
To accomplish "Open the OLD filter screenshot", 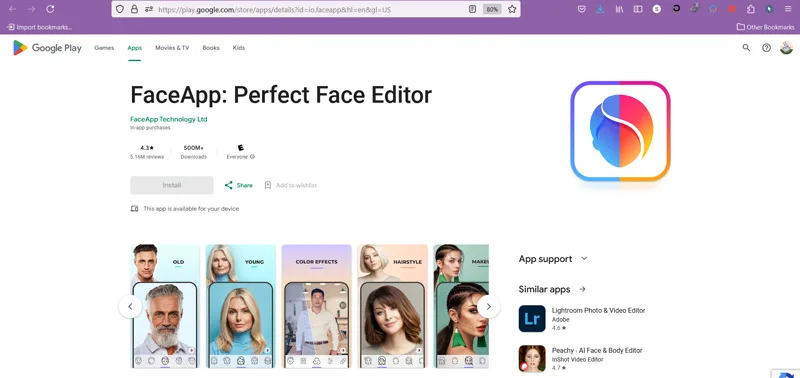I will click(x=165, y=306).
